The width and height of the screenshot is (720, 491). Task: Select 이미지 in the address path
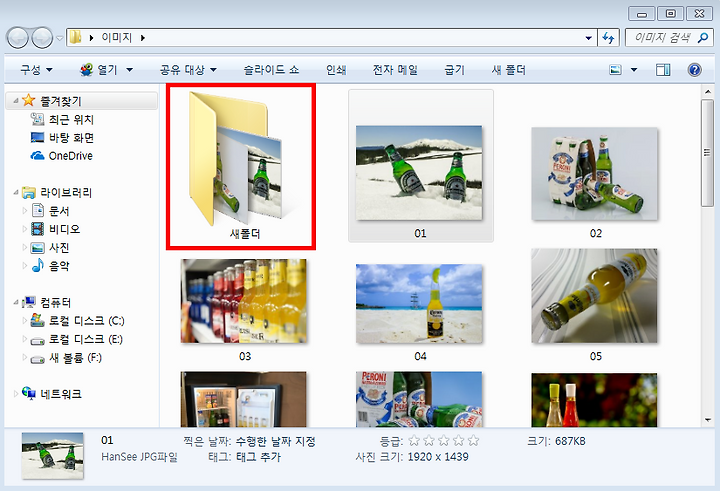tap(117, 37)
